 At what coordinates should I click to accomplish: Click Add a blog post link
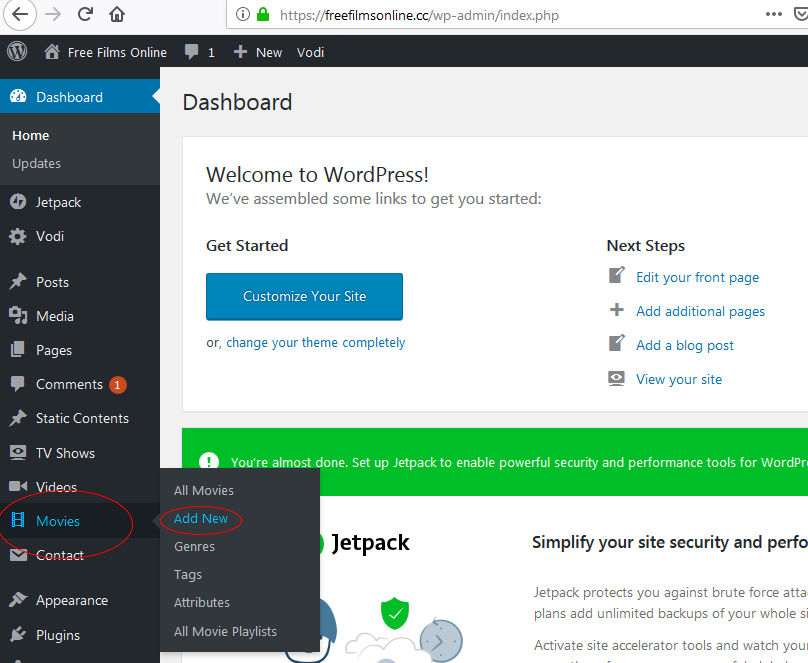pos(684,345)
